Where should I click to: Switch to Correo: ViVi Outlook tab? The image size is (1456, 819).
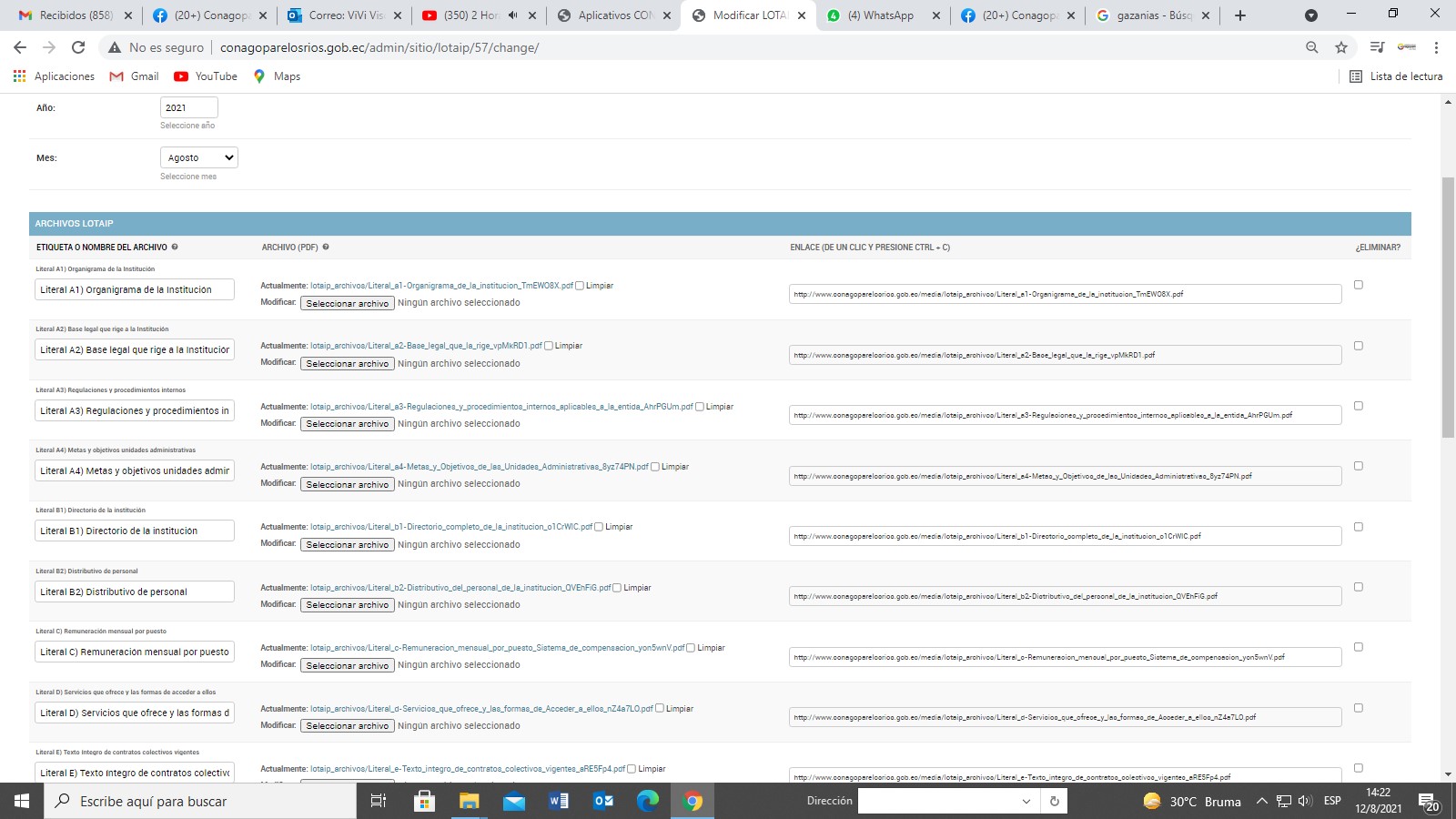344,15
